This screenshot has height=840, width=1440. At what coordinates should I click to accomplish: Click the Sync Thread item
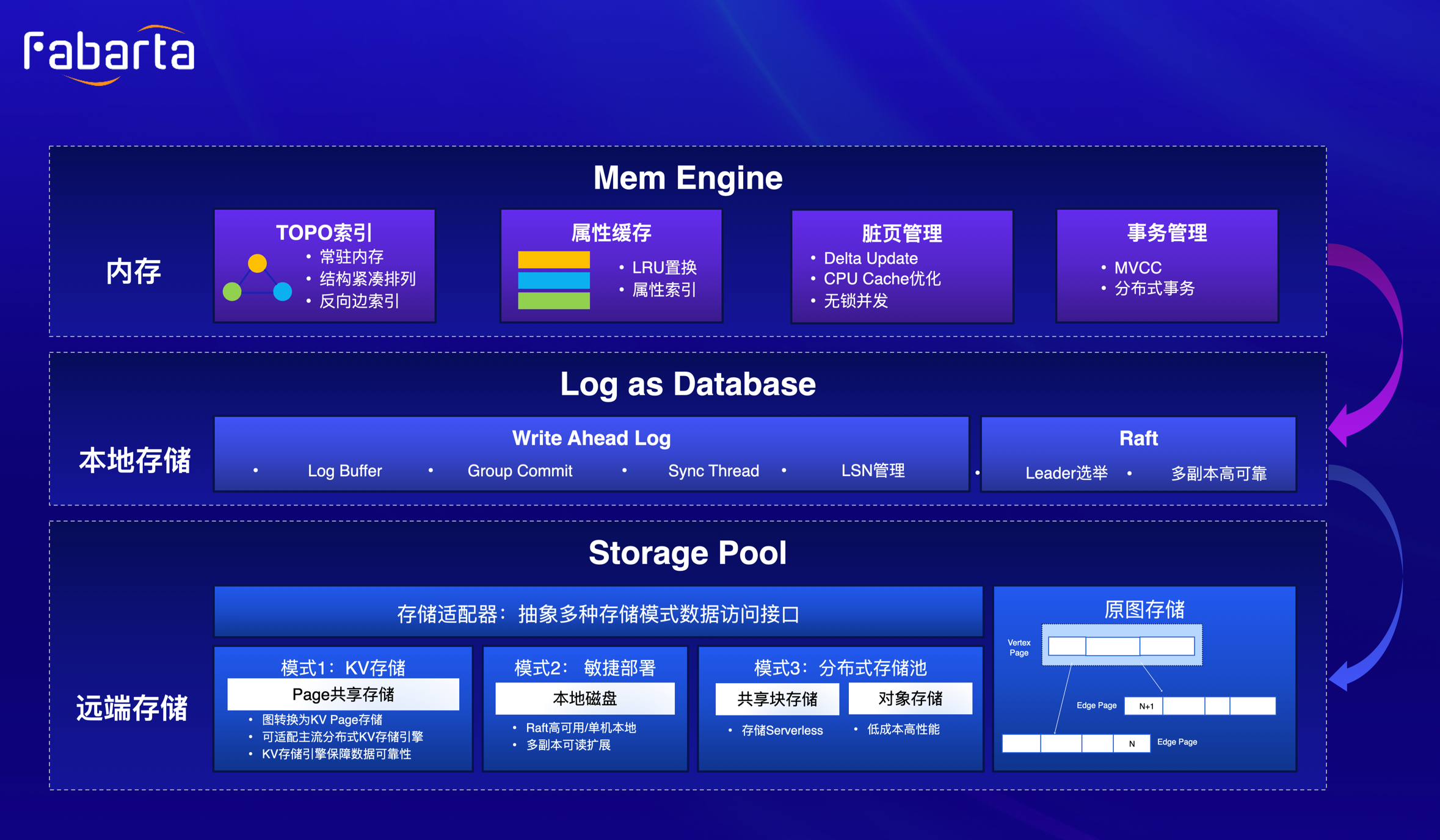(713, 471)
